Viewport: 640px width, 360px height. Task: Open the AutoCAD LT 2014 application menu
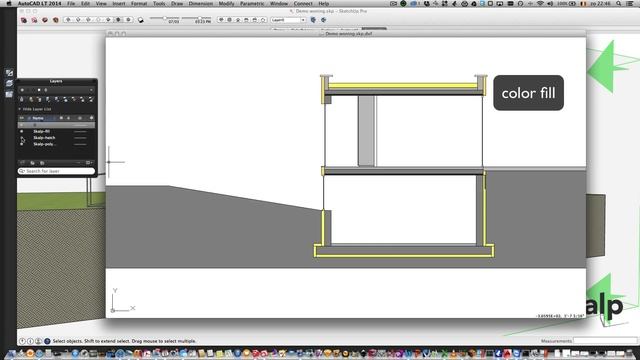pos(39,3)
